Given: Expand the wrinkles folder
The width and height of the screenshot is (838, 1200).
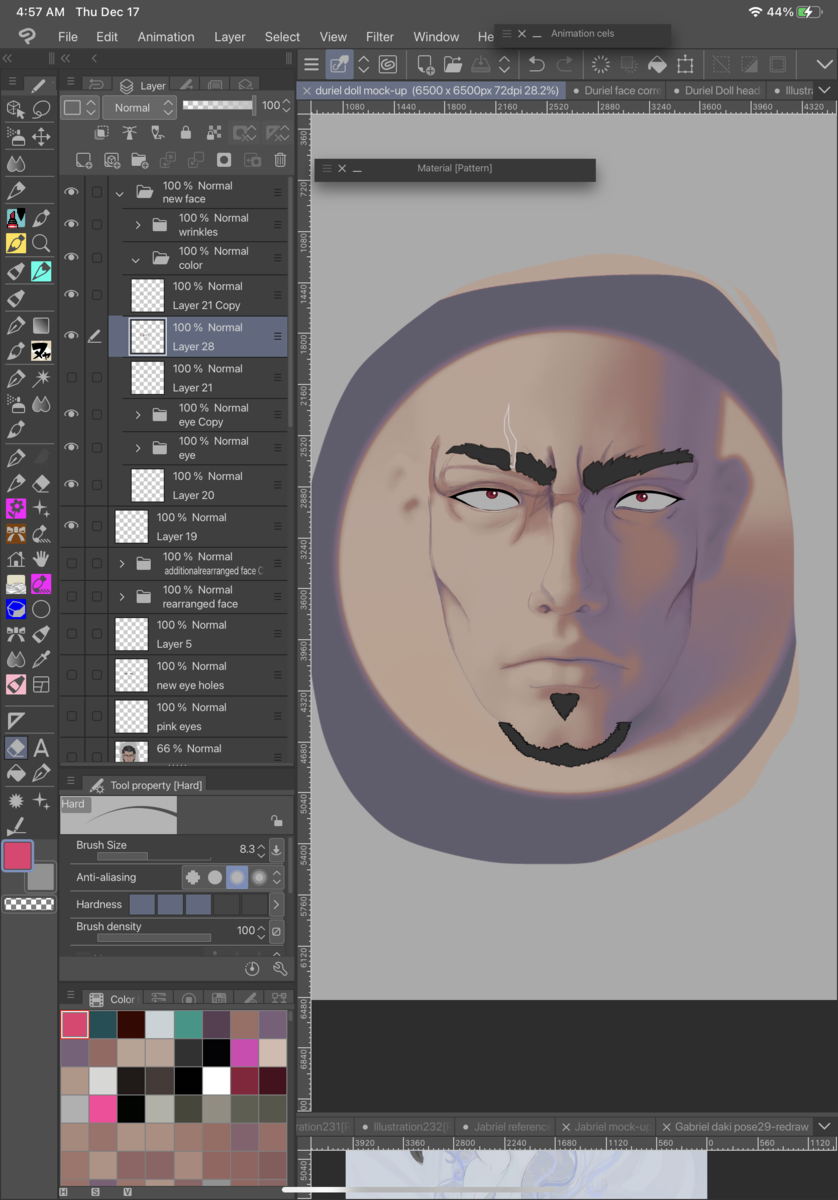Looking at the screenshot, I should [138, 225].
